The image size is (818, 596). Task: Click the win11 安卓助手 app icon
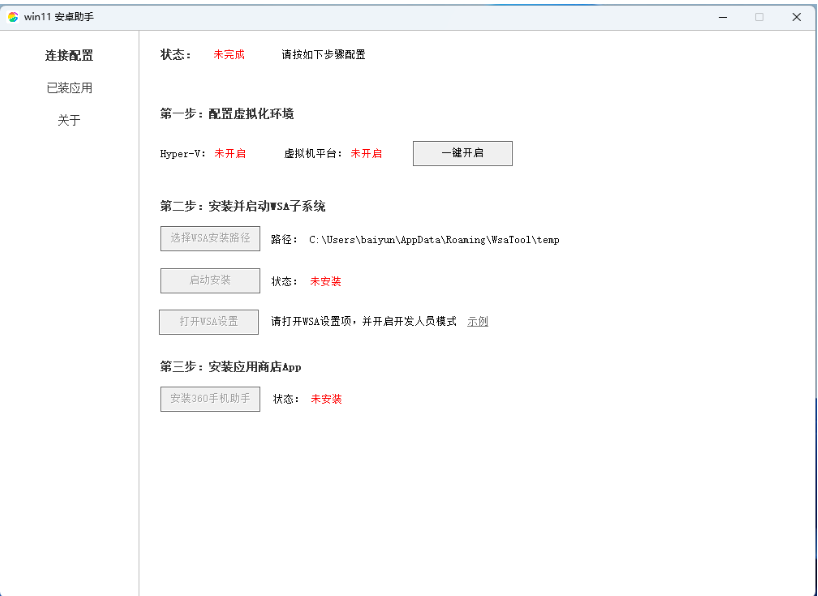[x=13, y=17]
